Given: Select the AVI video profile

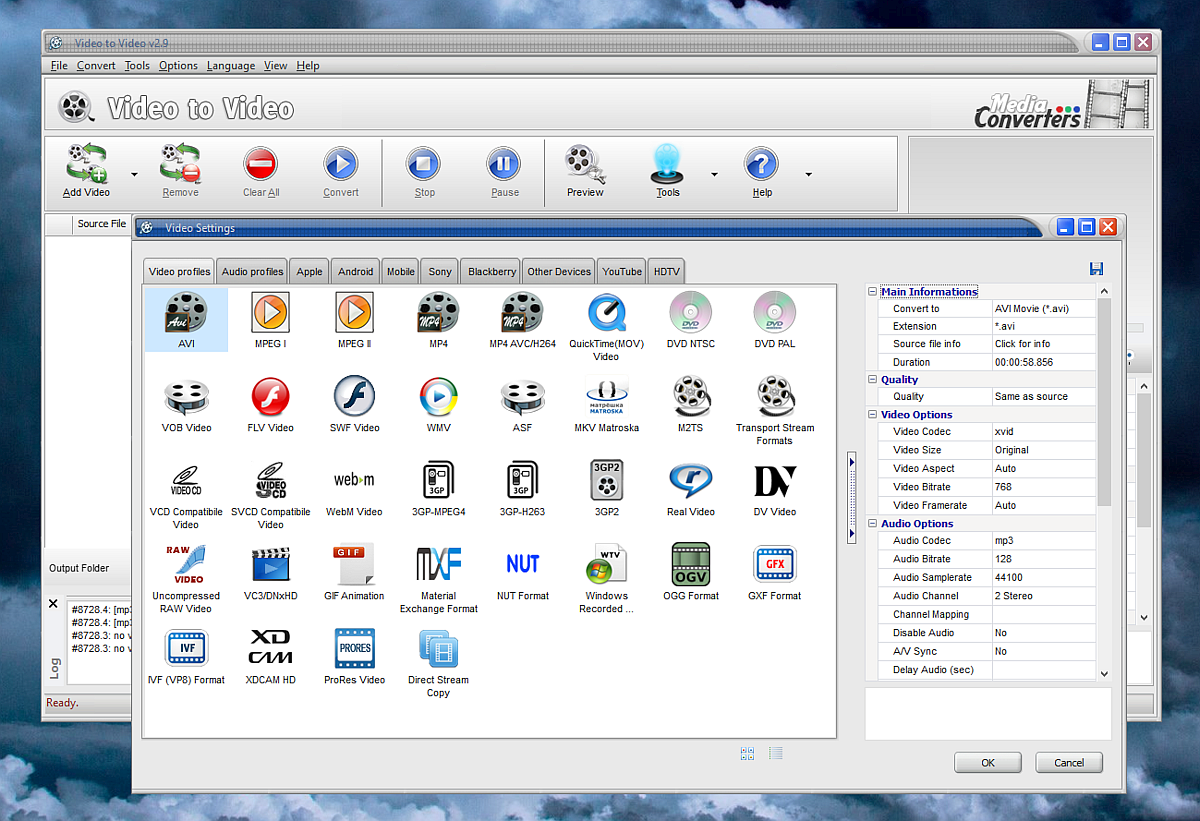Looking at the screenshot, I should [x=186, y=320].
